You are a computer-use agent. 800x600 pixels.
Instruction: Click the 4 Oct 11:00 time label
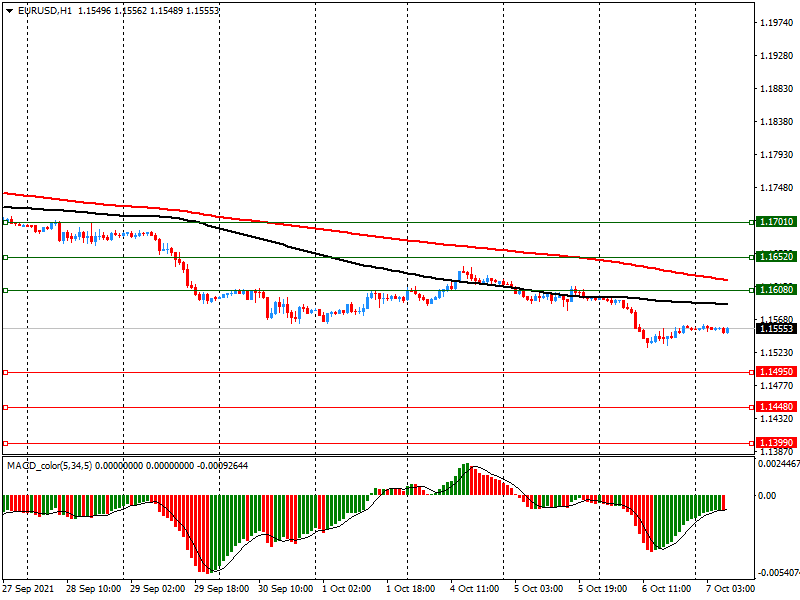pos(474,589)
